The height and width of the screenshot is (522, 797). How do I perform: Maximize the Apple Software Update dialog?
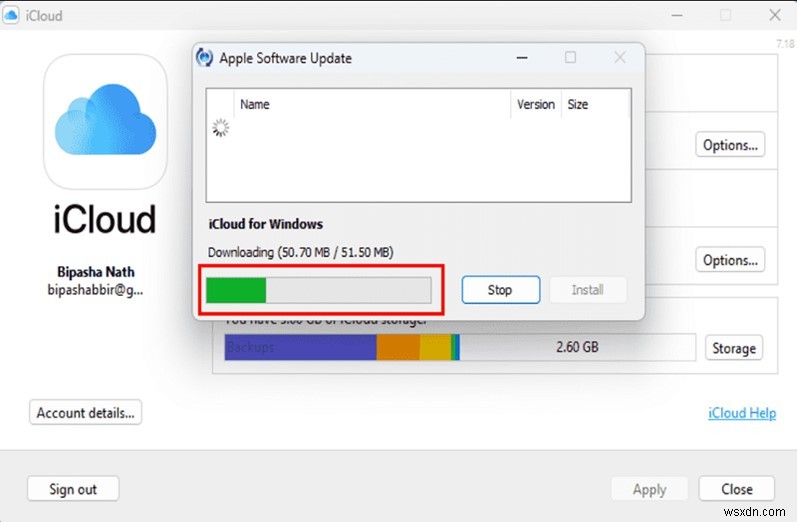570,57
